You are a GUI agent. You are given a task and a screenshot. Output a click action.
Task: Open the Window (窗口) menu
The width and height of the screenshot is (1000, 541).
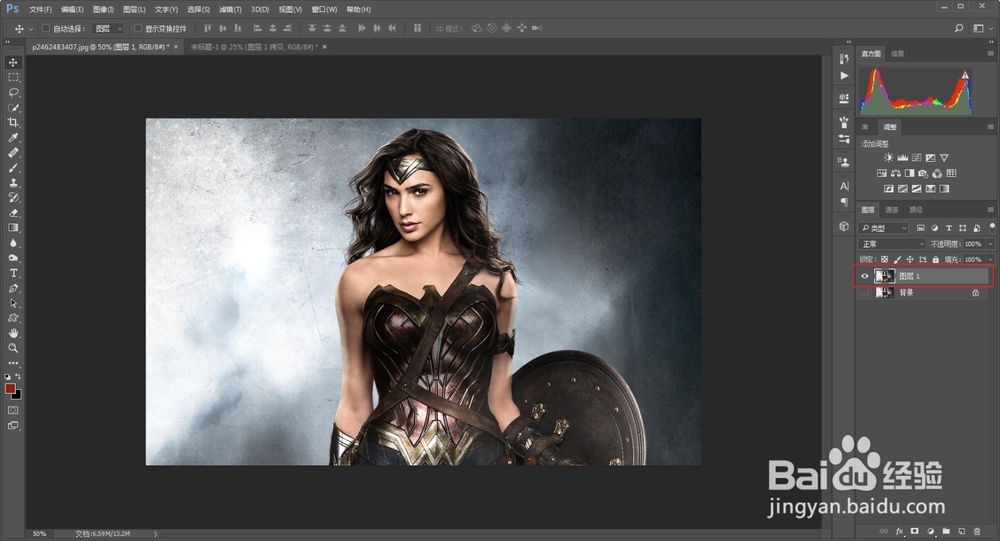[324, 10]
